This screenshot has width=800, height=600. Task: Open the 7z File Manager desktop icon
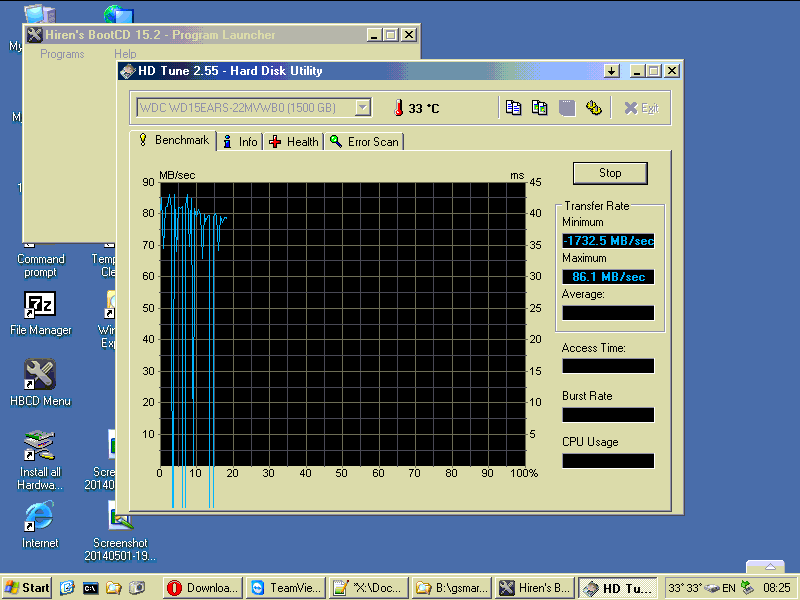click(40, 313)
